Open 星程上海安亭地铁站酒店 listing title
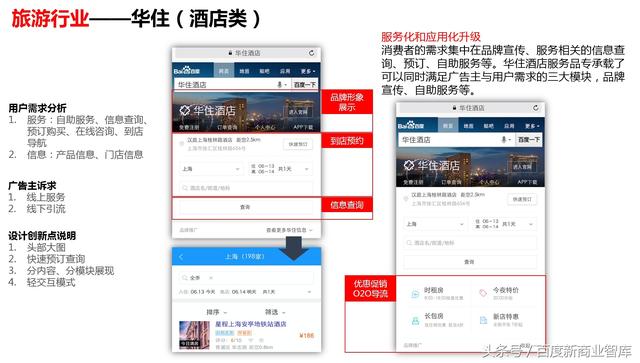The image size is (640, 363). [251, 324]
